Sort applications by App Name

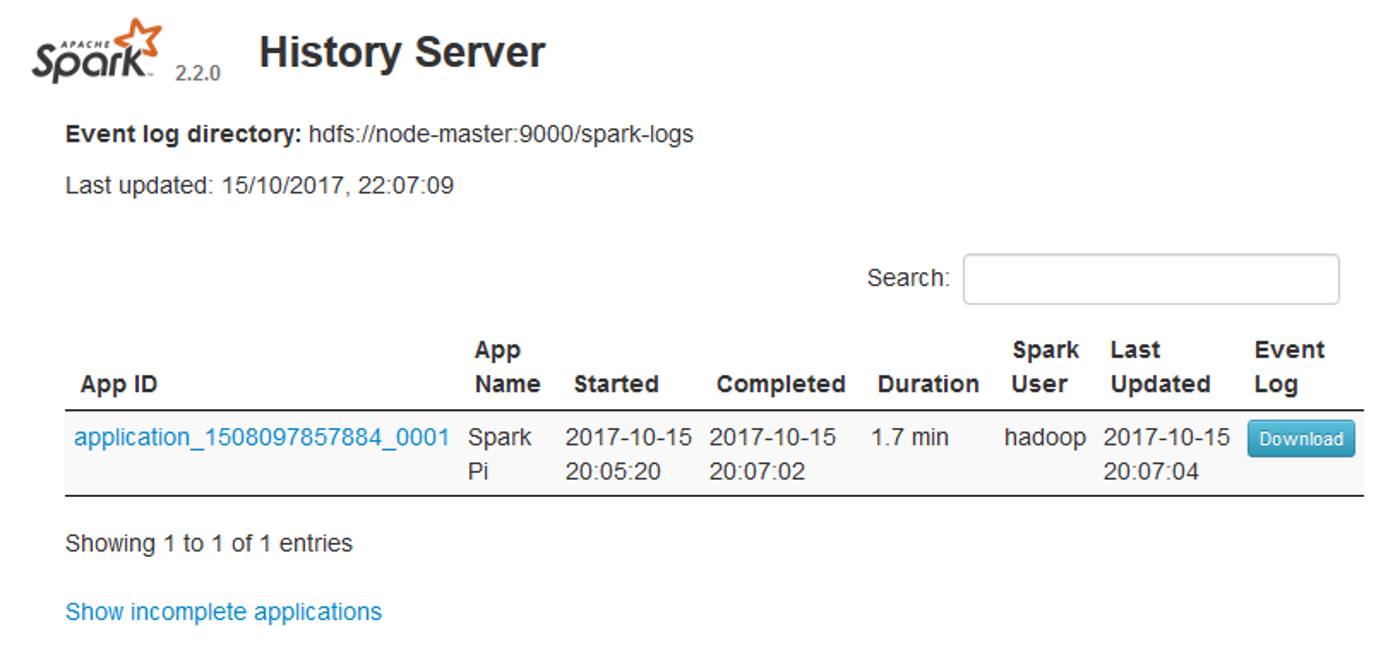tap(503, 366)
